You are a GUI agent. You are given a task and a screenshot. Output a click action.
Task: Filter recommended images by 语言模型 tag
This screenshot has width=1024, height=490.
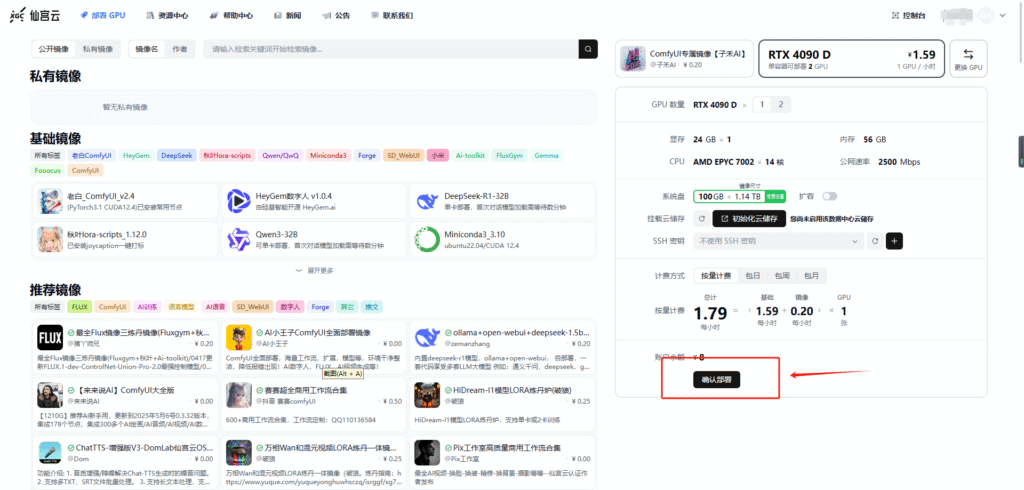182,306
